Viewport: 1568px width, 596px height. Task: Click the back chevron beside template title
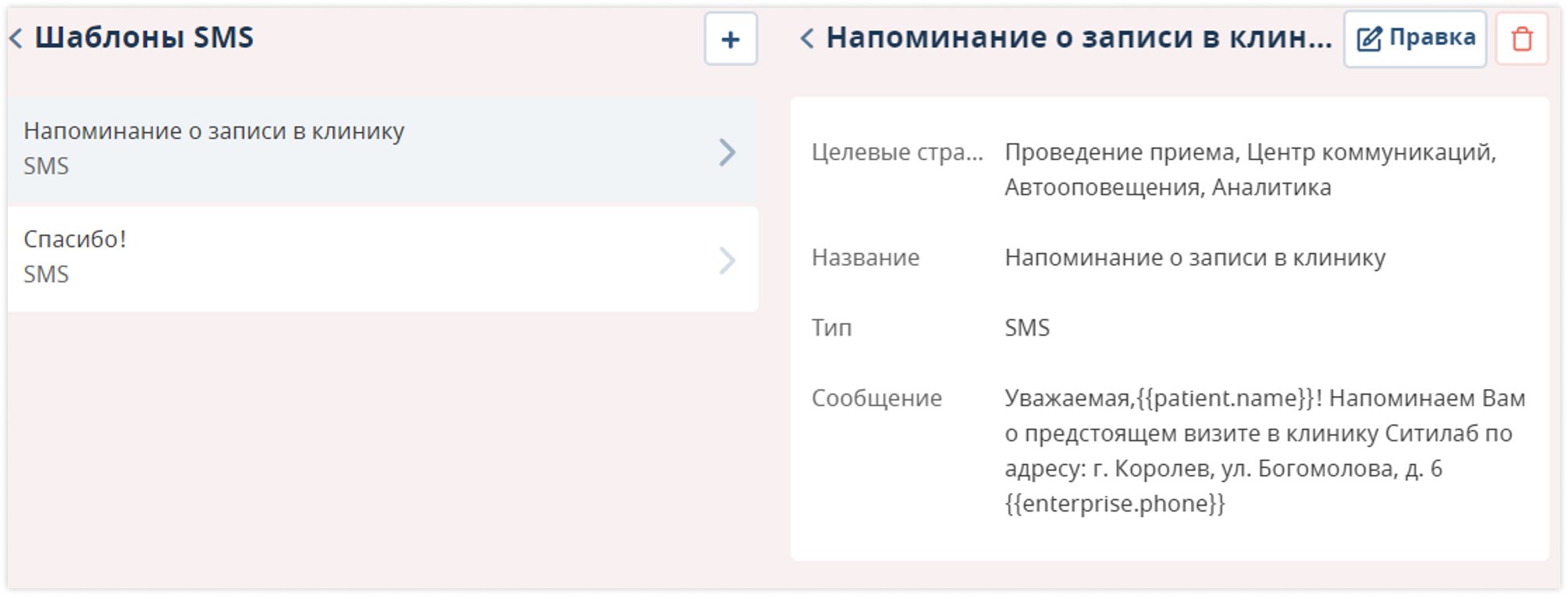pos(809,37)
